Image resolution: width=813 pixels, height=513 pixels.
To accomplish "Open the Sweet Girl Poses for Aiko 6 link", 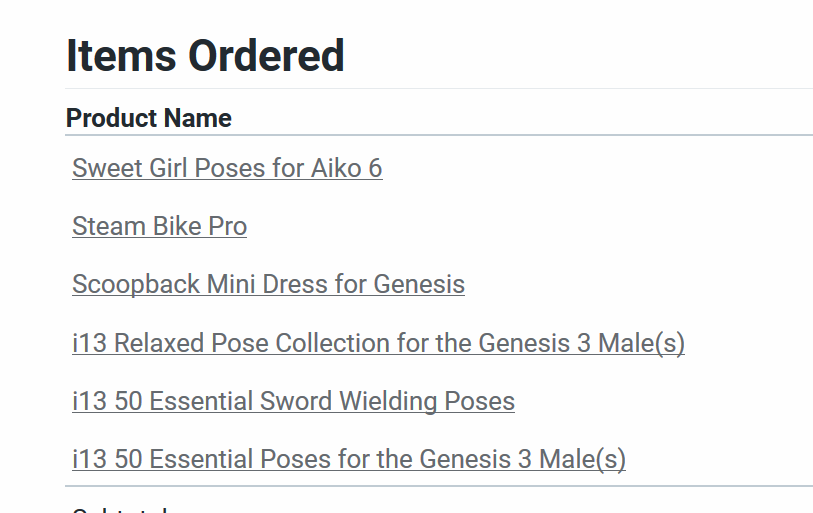I will pos(227,168).
